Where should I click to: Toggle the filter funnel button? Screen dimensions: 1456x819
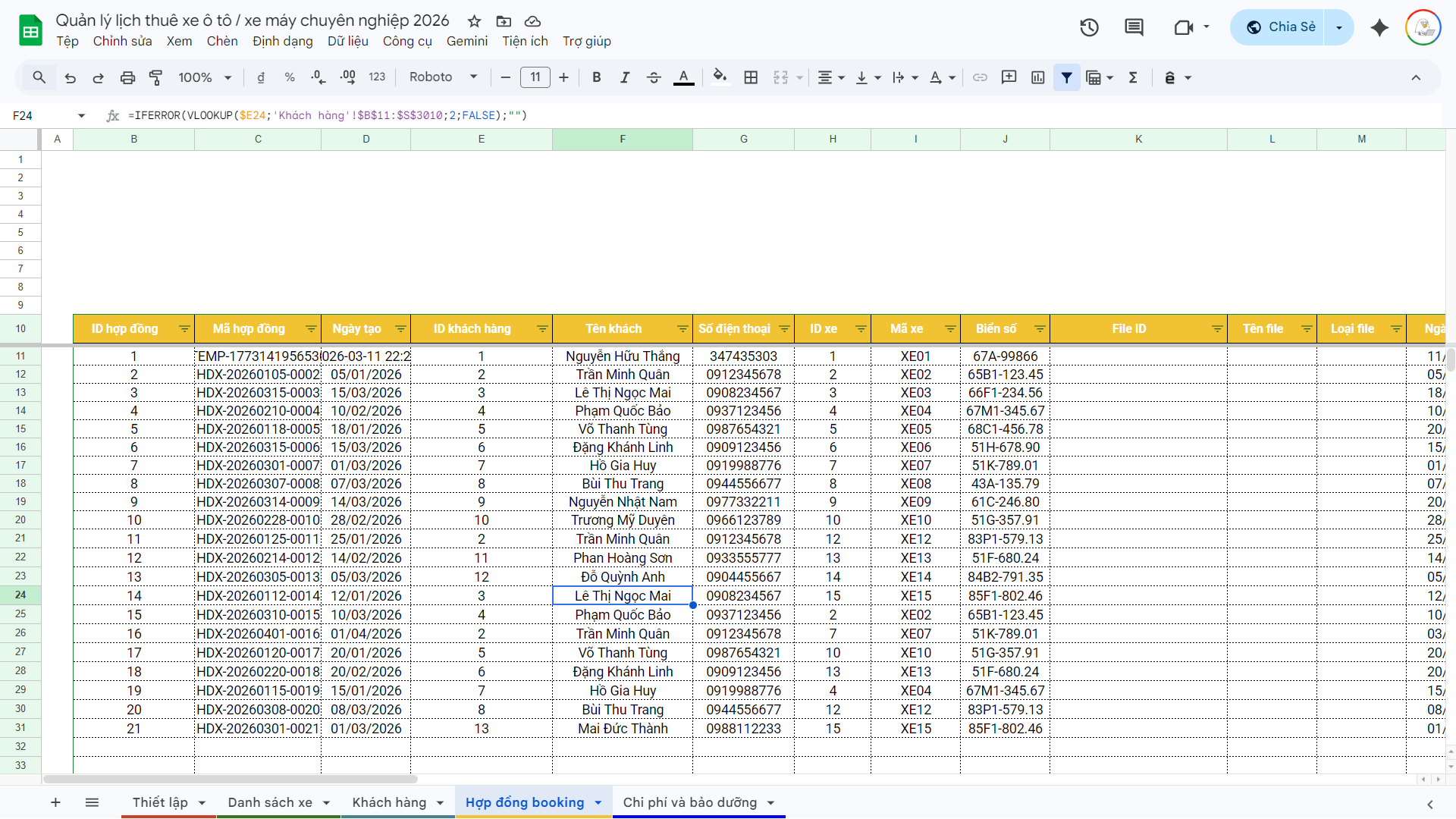coord(1066,77)
